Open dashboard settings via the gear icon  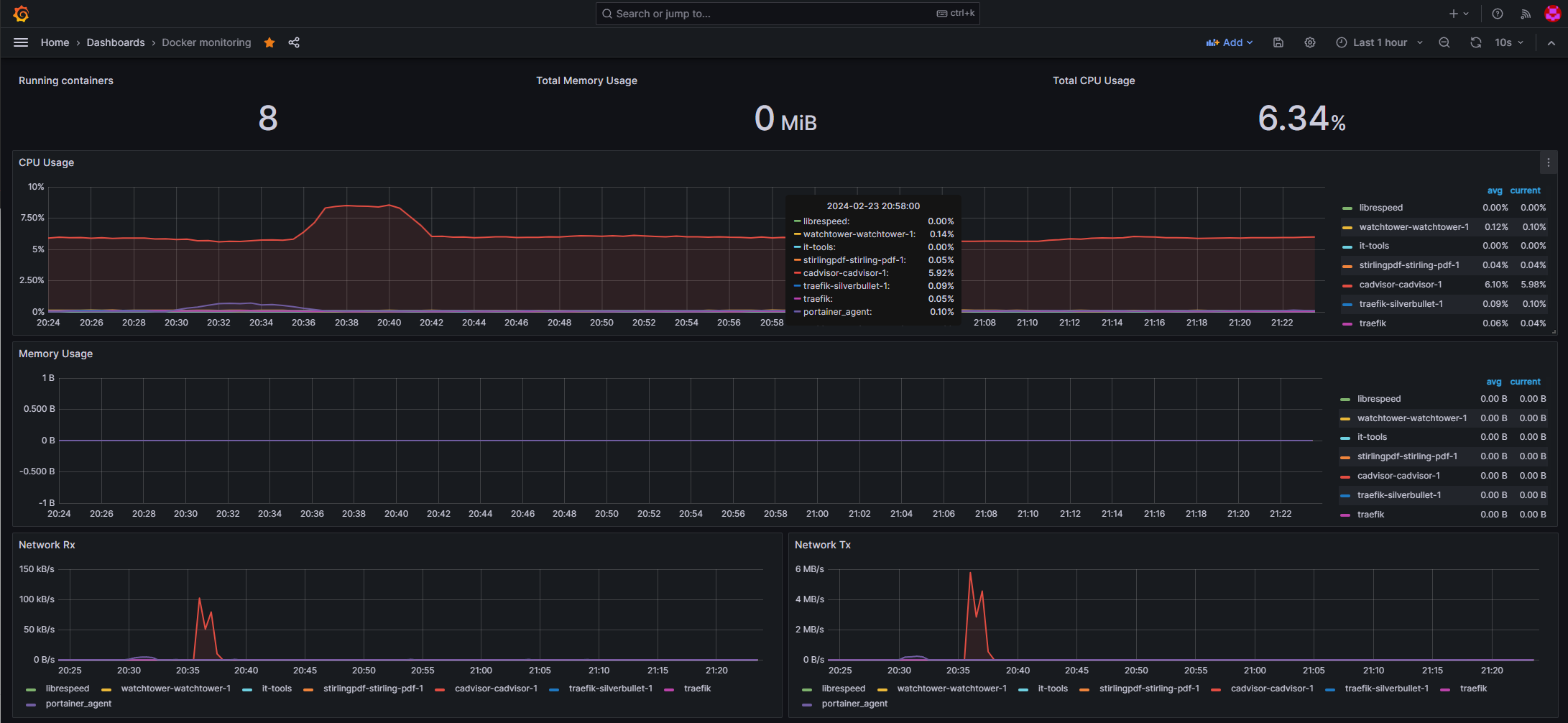1309,42
